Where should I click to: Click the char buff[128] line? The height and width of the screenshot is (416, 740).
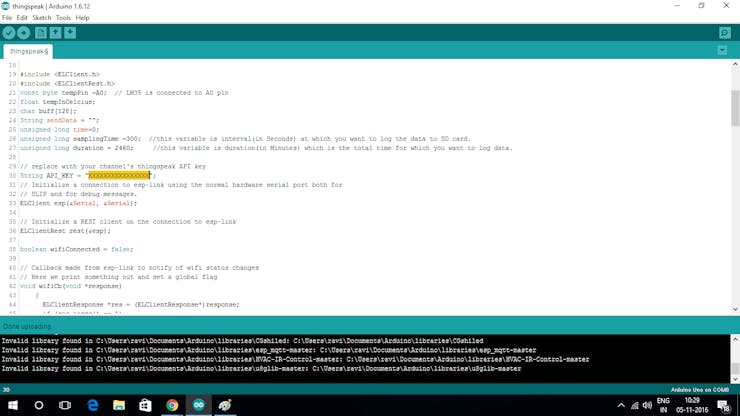48,111
